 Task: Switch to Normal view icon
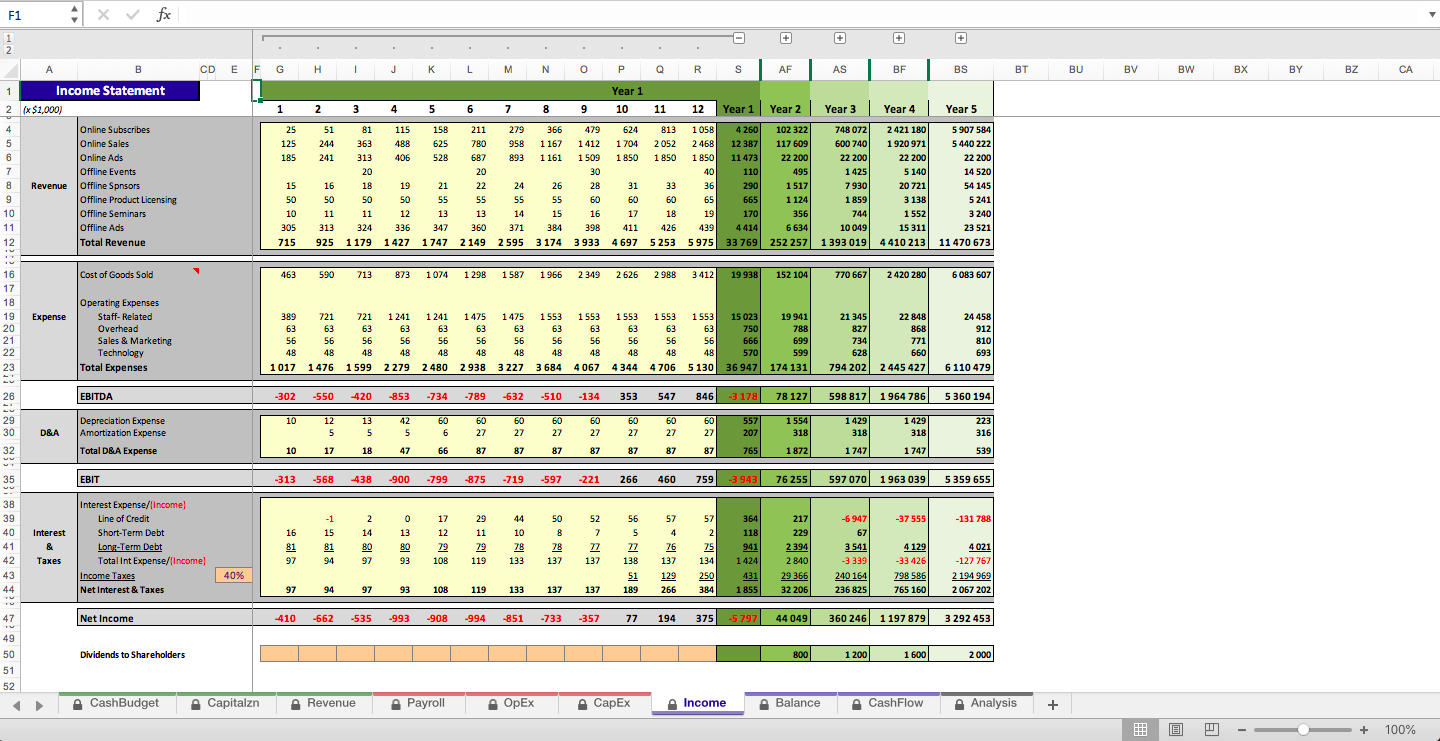[1139, 730]
